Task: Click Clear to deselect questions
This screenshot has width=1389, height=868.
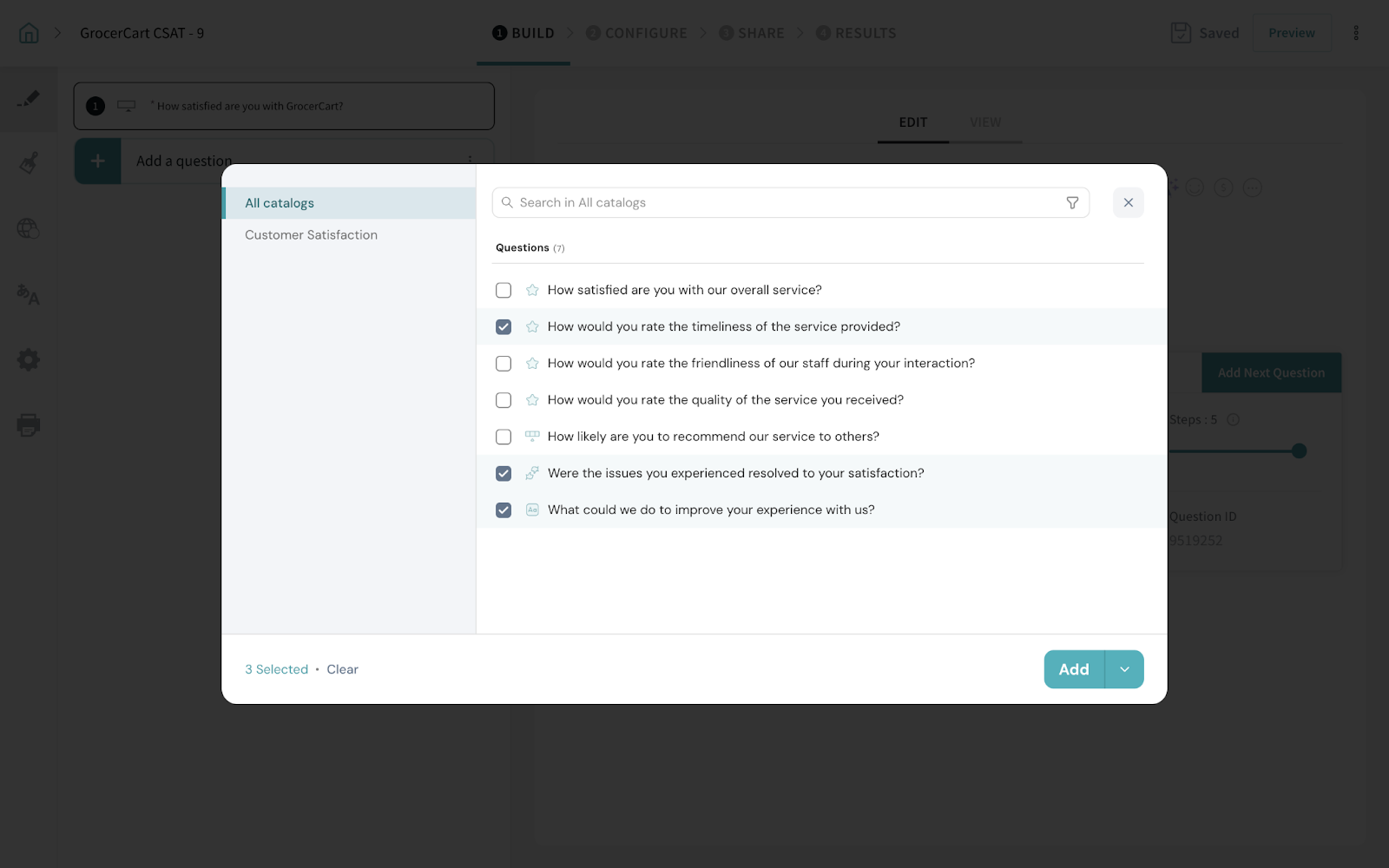Action: pyautogui.click(x=342, y=669)
